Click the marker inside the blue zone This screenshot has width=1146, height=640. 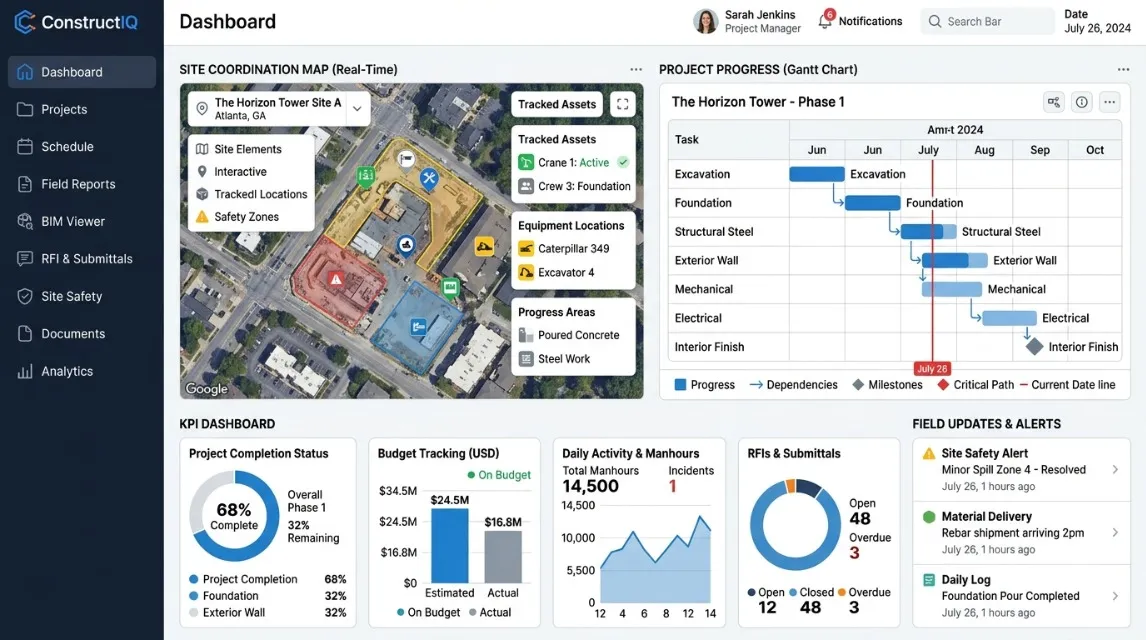419,327
